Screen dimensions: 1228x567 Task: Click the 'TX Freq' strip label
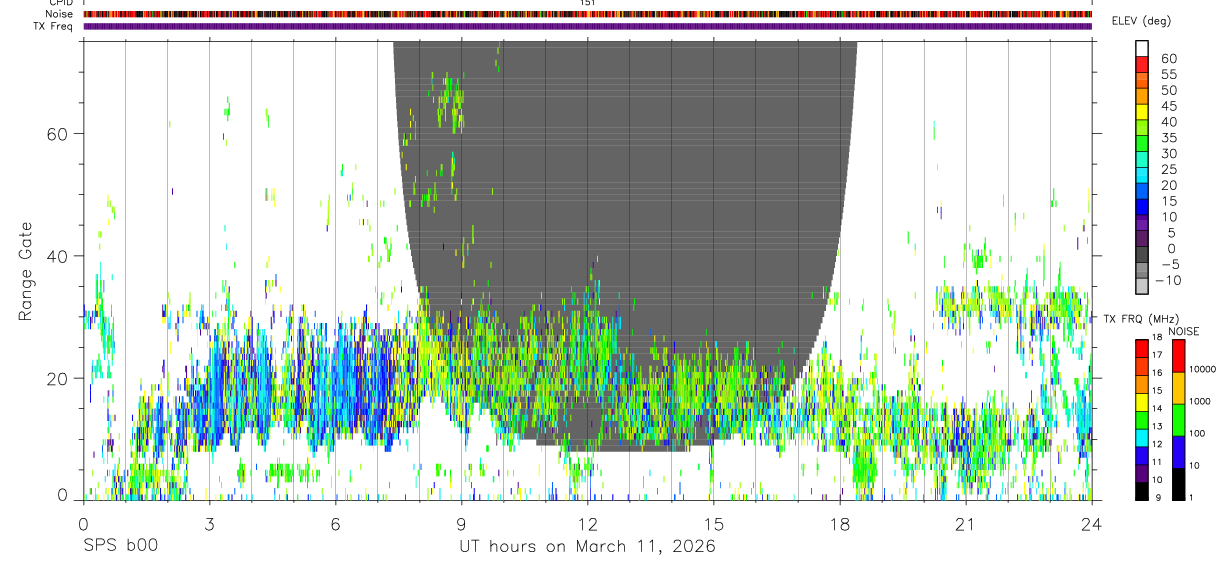tap(55, 26)
